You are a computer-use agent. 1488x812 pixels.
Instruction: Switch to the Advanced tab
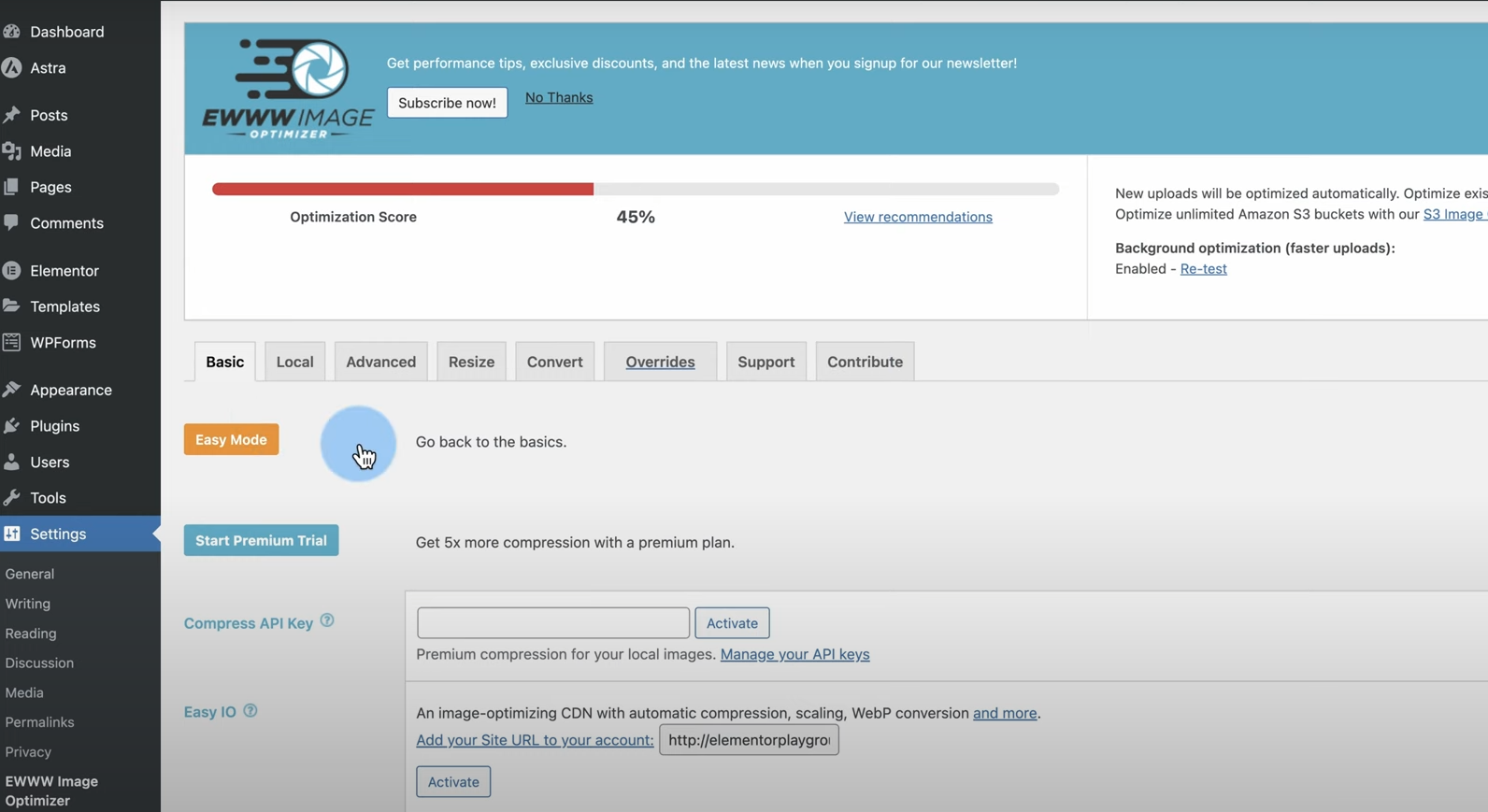click(x=380, y=362)
